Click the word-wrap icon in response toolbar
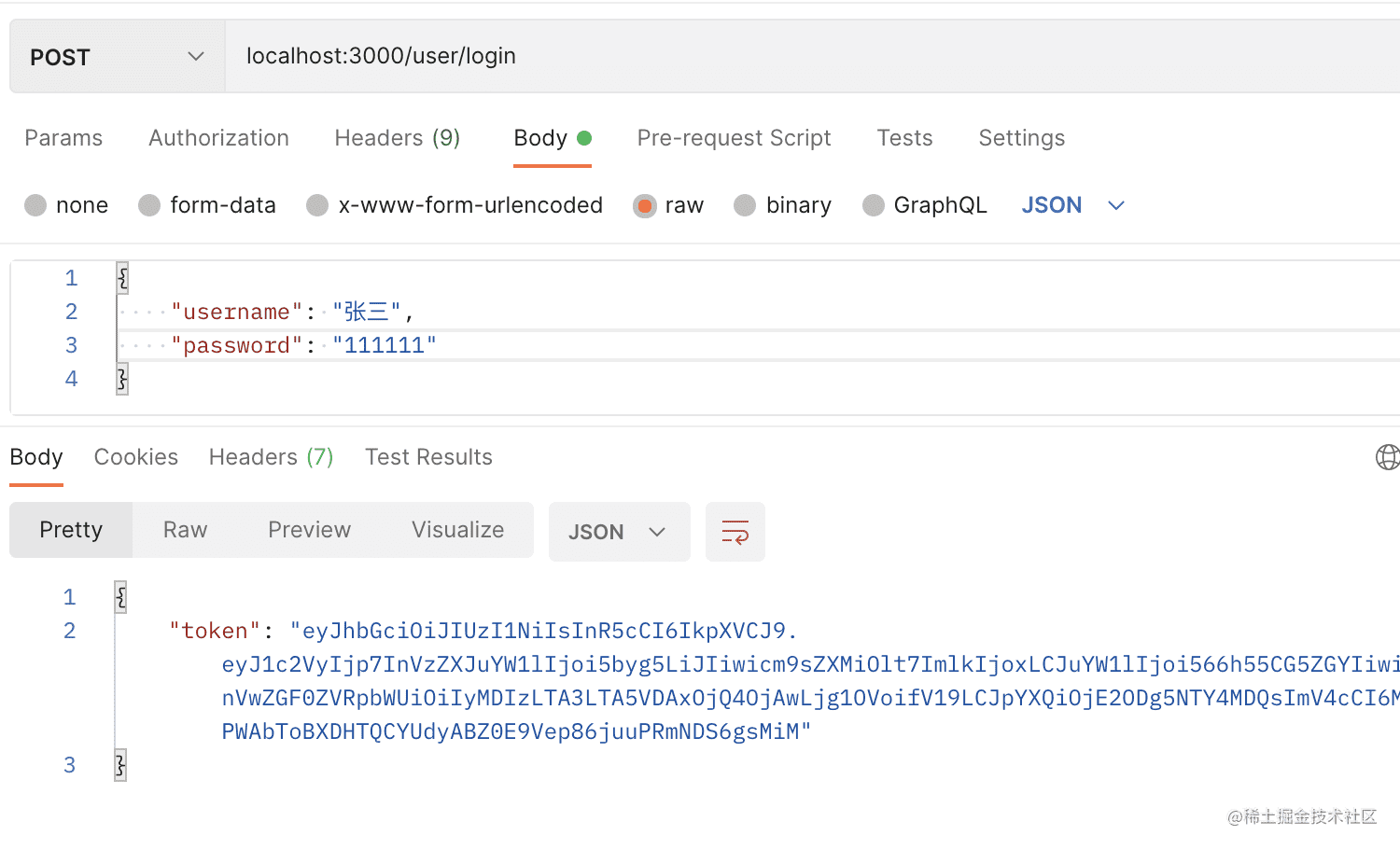This screenshot has width=1400, height=849. coord(735,532)
